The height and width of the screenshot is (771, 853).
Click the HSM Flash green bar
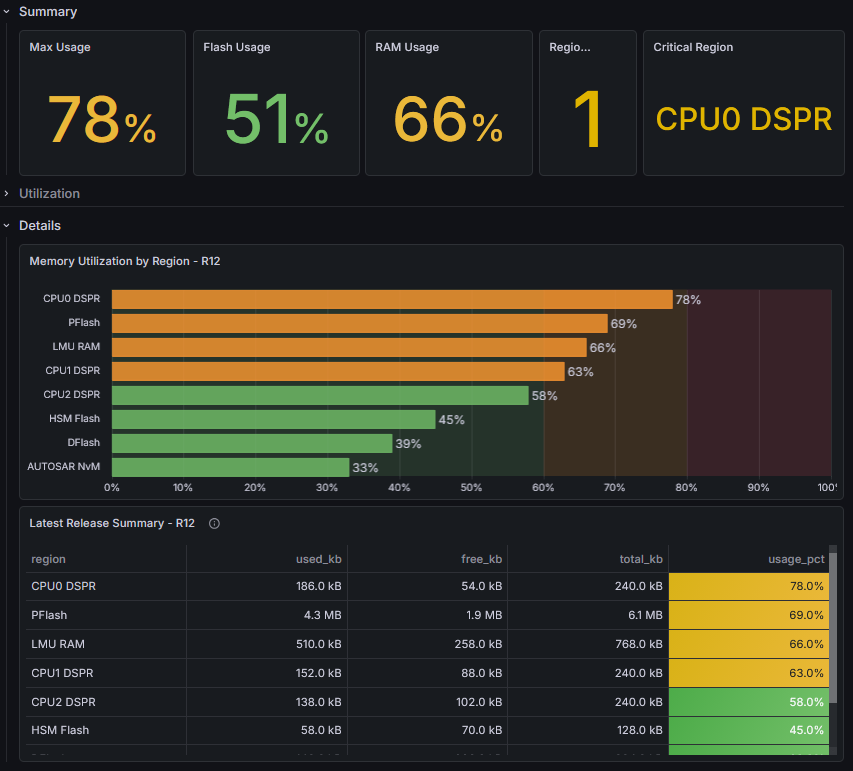274,420
